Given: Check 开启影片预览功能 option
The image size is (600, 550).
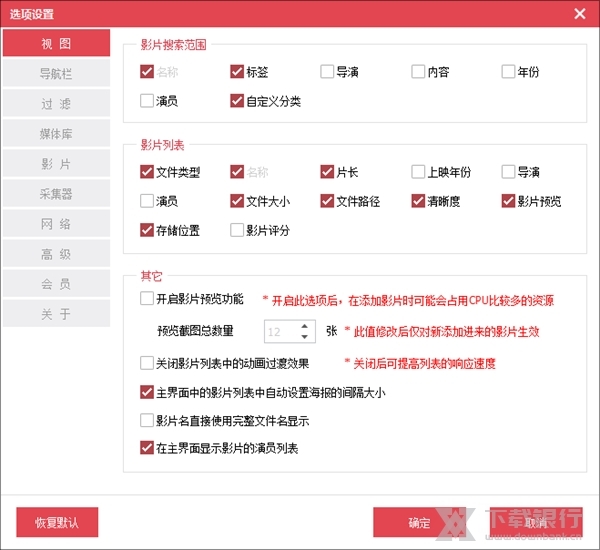Looking at the screenshot, I should coord(147,299).
